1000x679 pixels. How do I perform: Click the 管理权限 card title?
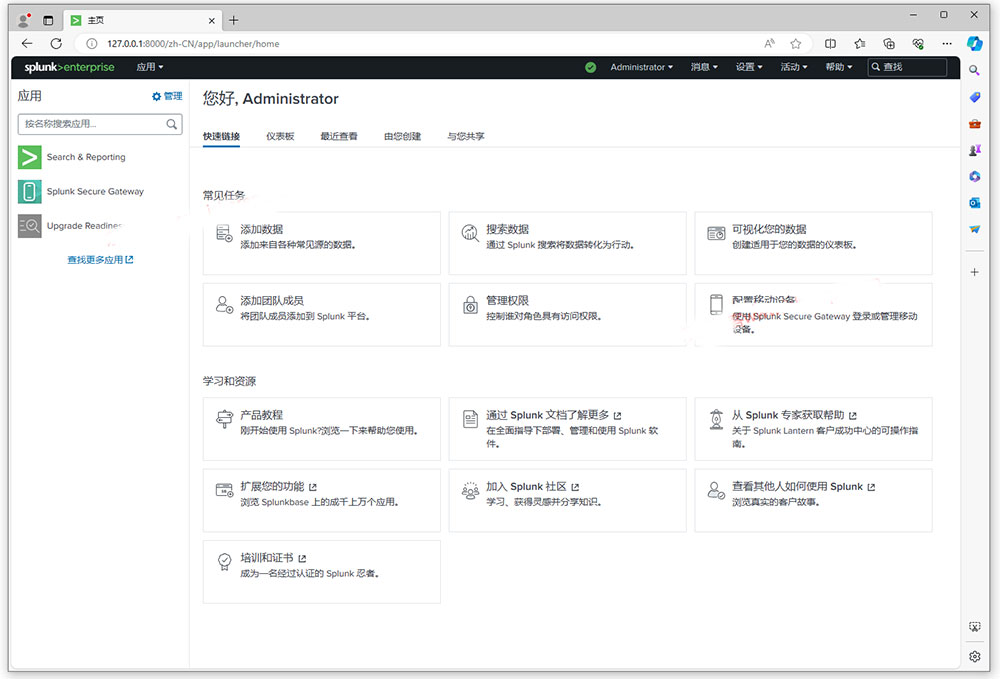coord(507,301)
